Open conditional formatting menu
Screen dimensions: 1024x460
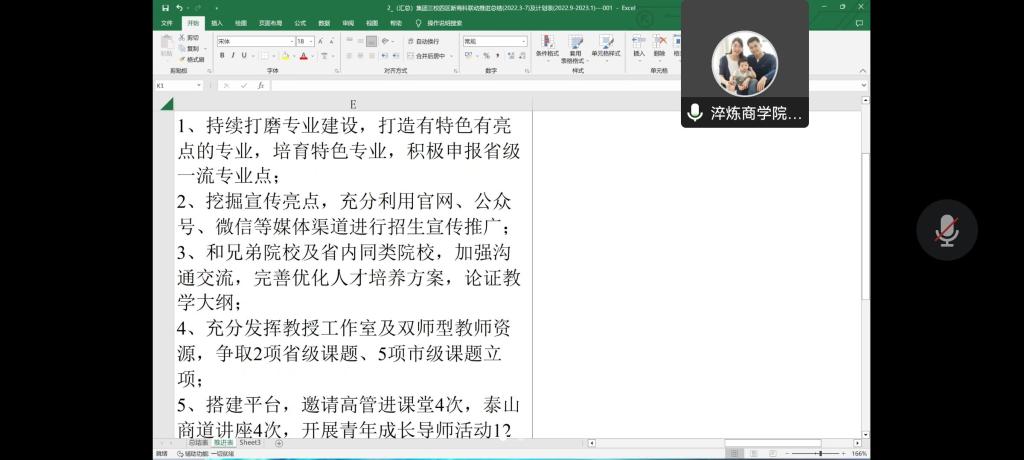tap(546, 48)
